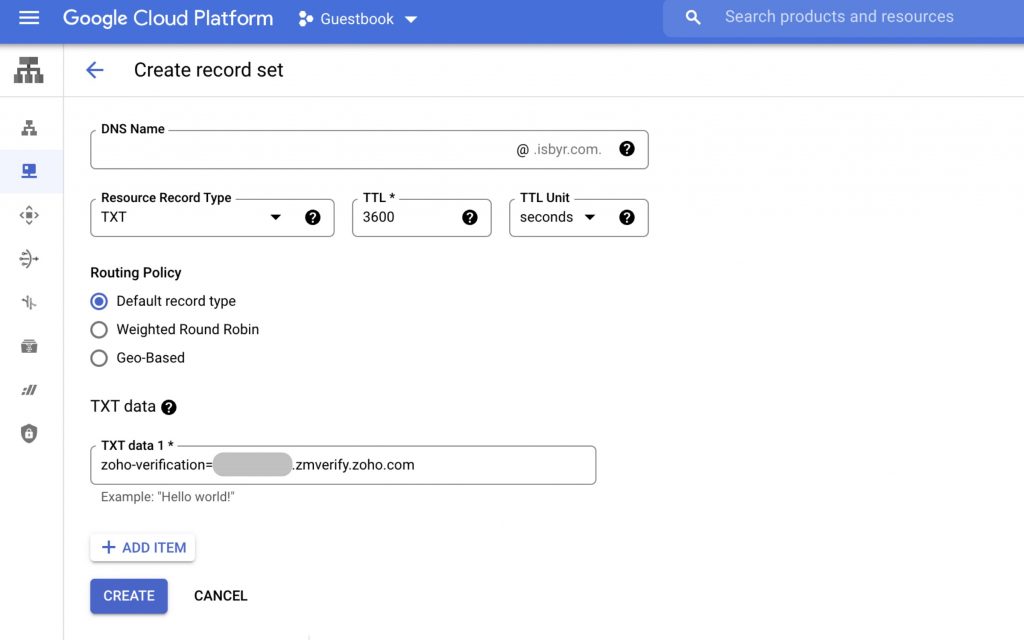The image size is (1024, 640).
Task: Open Cloud CDN in the sidebar
Action: pos(29,215)
